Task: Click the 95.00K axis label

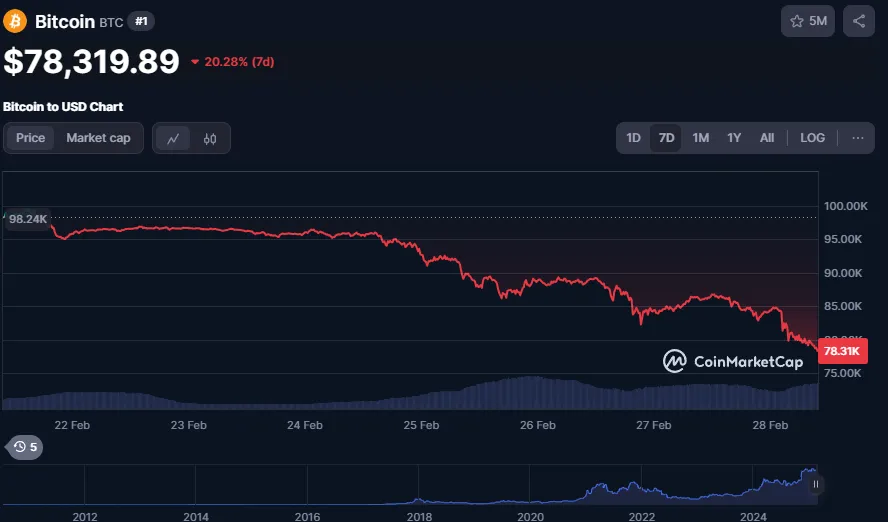Action: (x=843, y=239)
